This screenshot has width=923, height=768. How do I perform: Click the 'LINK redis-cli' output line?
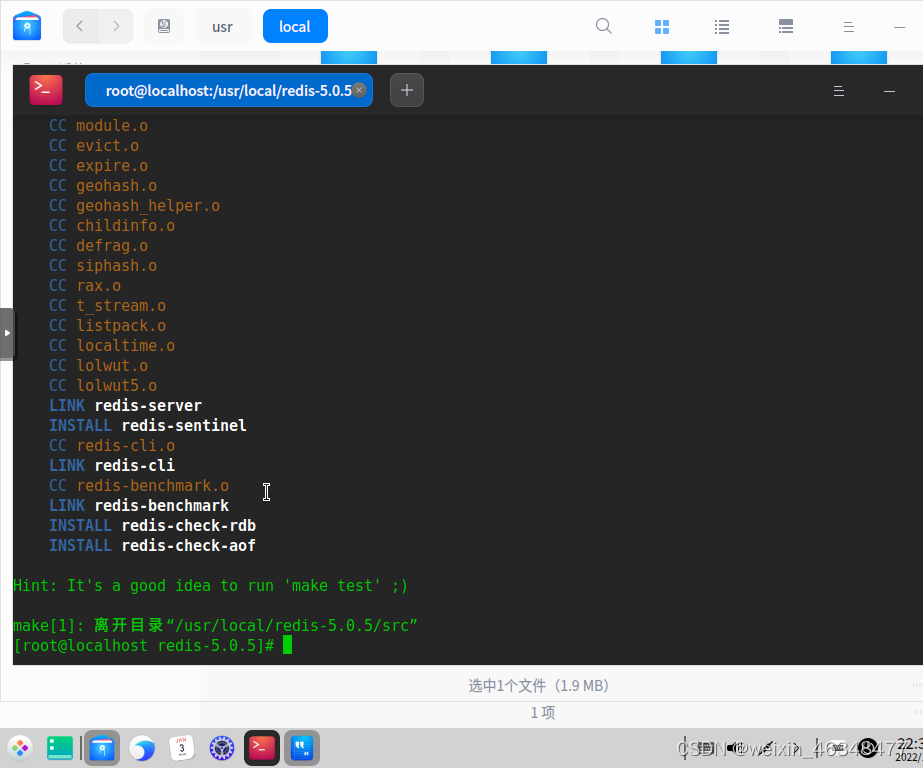pyautogui.click(x=112, y=466)
